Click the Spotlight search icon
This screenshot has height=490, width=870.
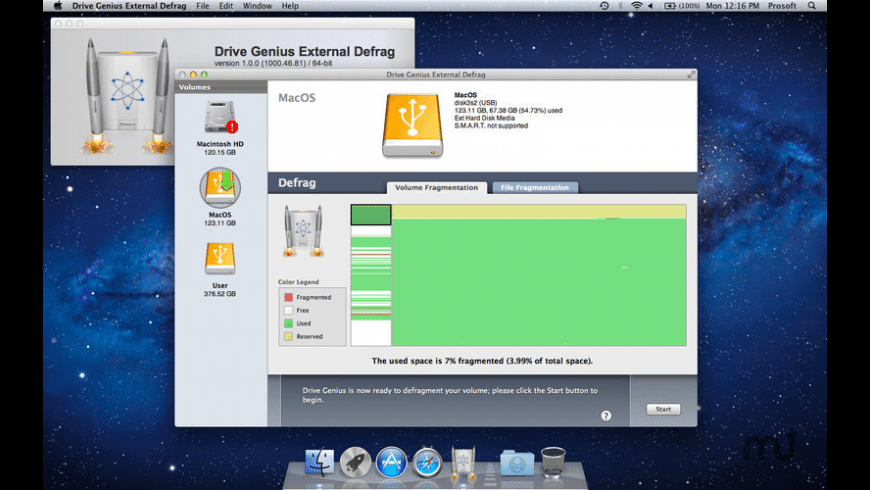click(812, 6)
